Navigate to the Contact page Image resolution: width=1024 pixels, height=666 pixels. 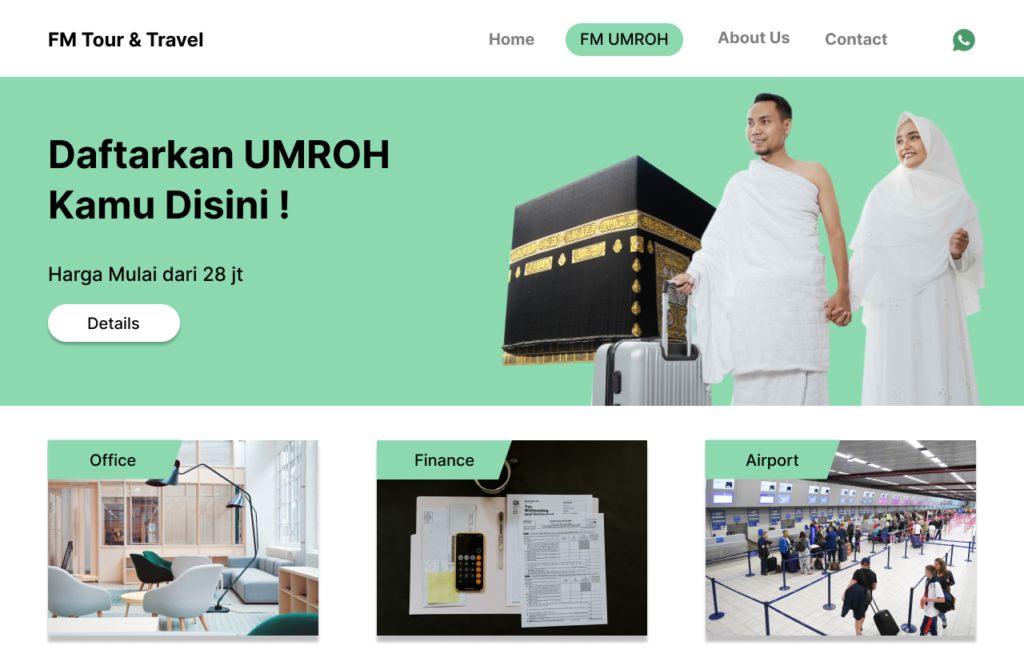pos(856,39)
